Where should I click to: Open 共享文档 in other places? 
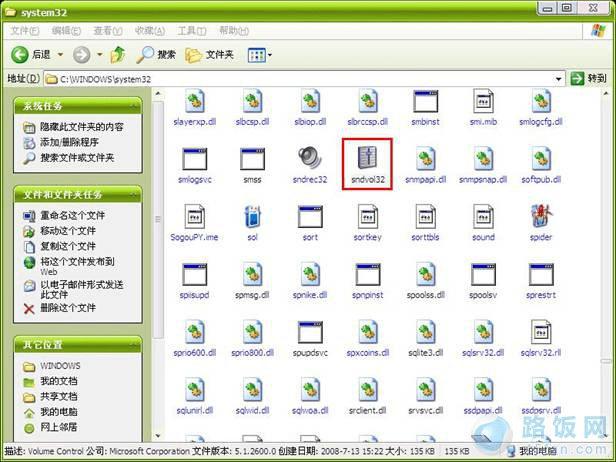[x=59, y=396]
